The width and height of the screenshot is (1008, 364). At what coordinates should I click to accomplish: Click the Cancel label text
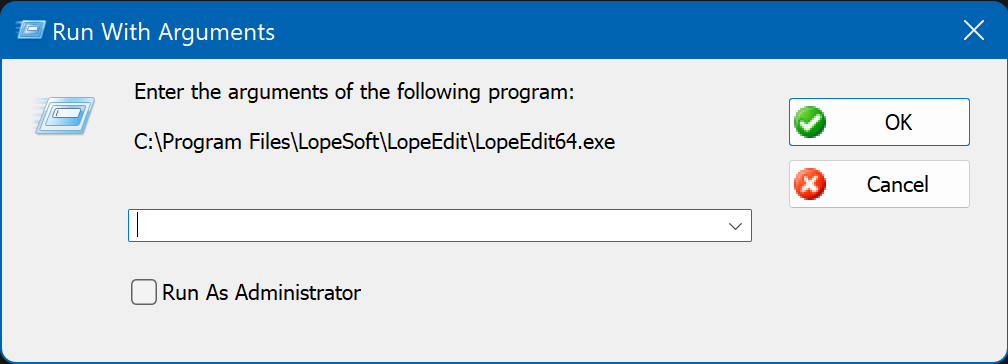(x=897, y=185)
